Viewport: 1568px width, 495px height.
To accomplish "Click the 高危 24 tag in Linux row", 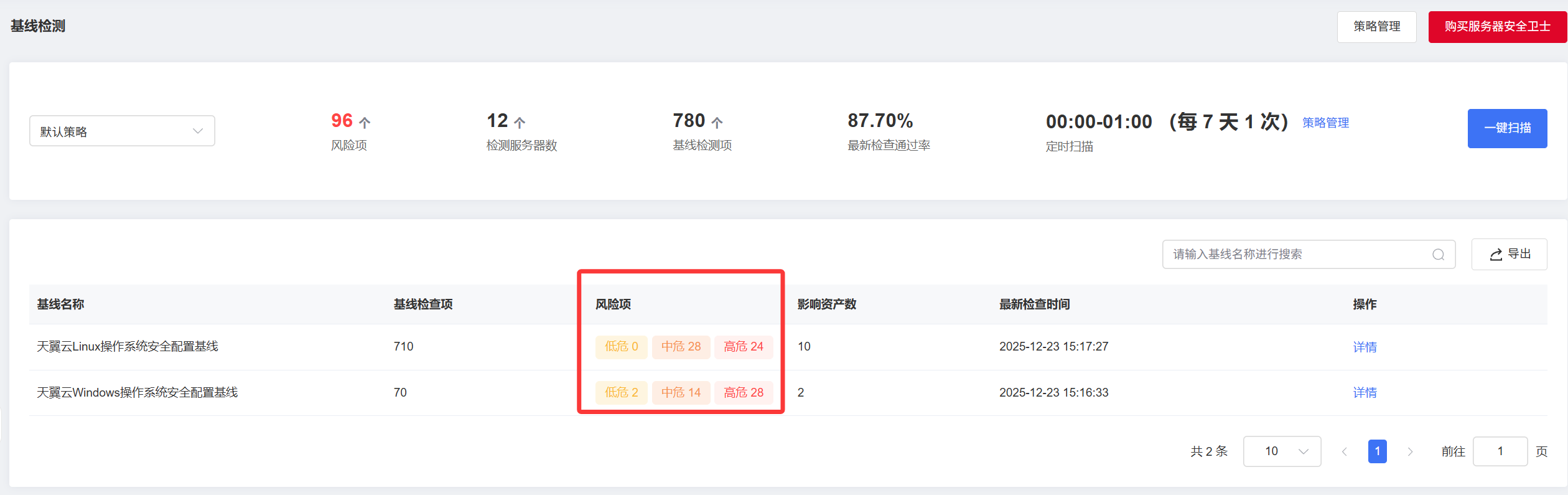I will click(743, 347).
